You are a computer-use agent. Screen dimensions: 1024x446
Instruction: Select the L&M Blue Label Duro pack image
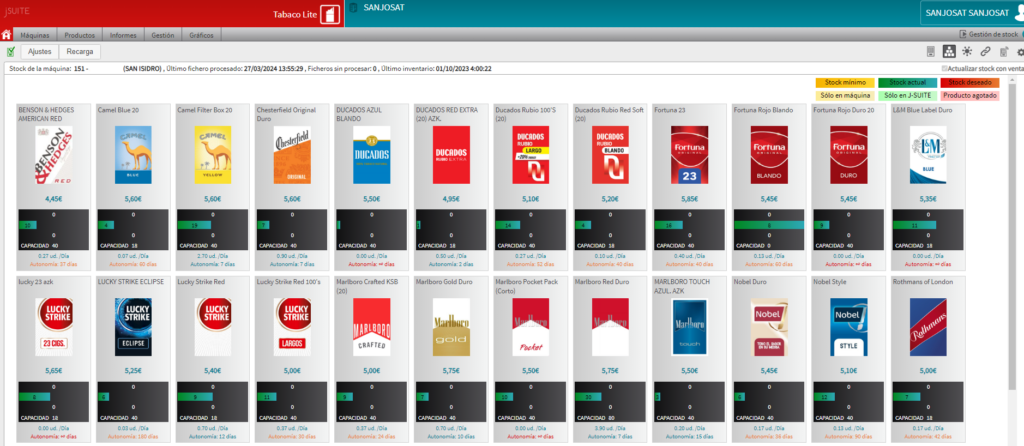pyautogui.click(x=928, y=155)
